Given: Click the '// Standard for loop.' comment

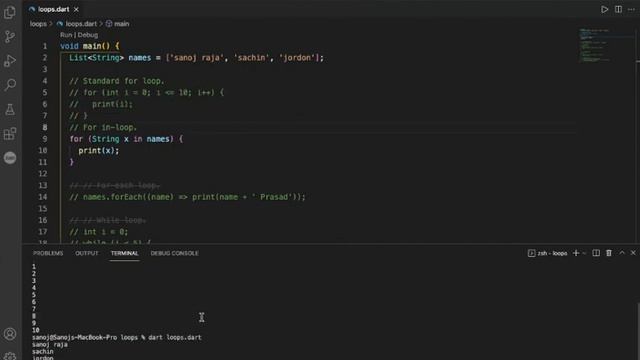Looking at the screenshot, I should click(117, 81).
